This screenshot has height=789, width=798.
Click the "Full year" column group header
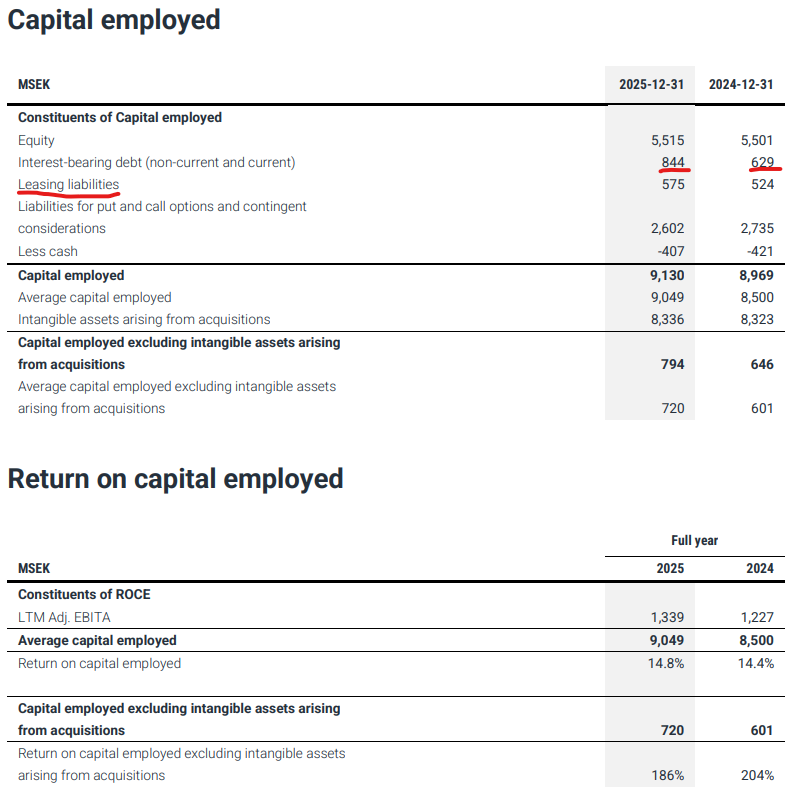[694, 541]
